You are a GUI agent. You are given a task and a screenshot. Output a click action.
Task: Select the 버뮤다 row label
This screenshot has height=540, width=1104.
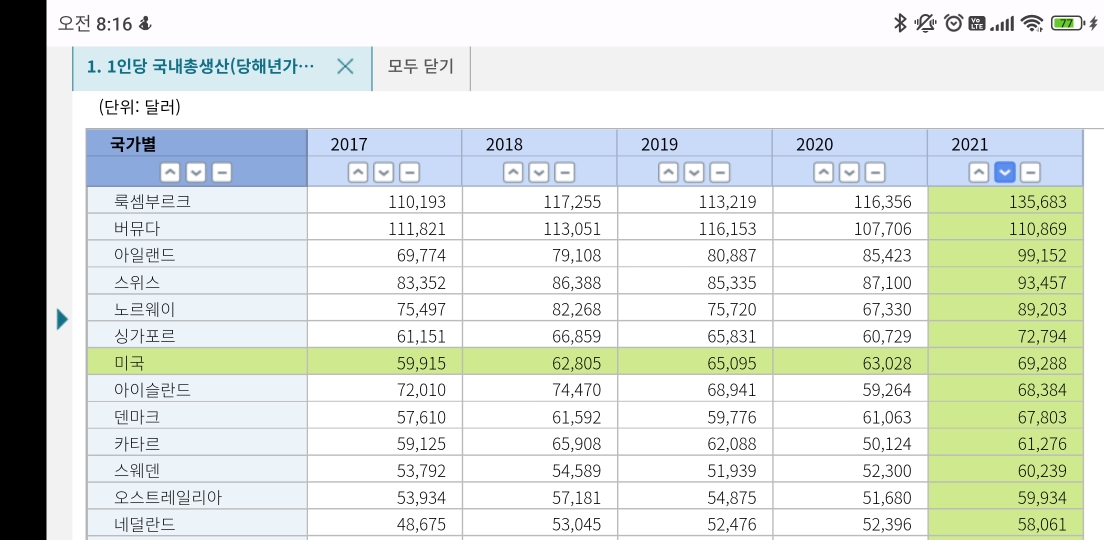[x=197, y=228]
